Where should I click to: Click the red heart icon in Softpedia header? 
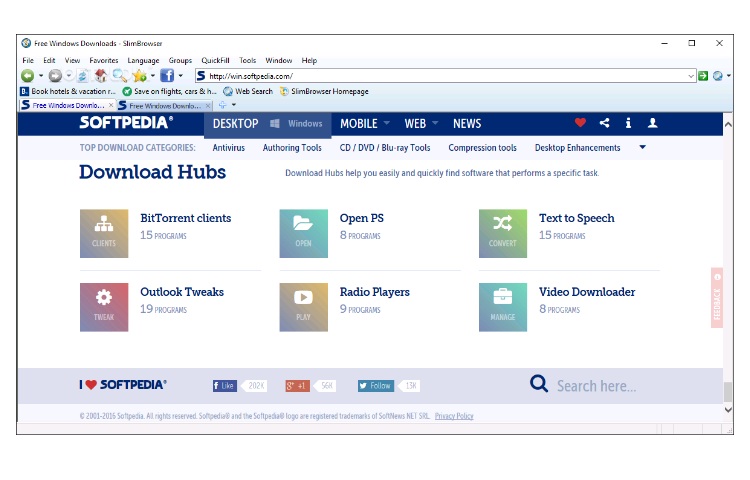pos(580,123)
